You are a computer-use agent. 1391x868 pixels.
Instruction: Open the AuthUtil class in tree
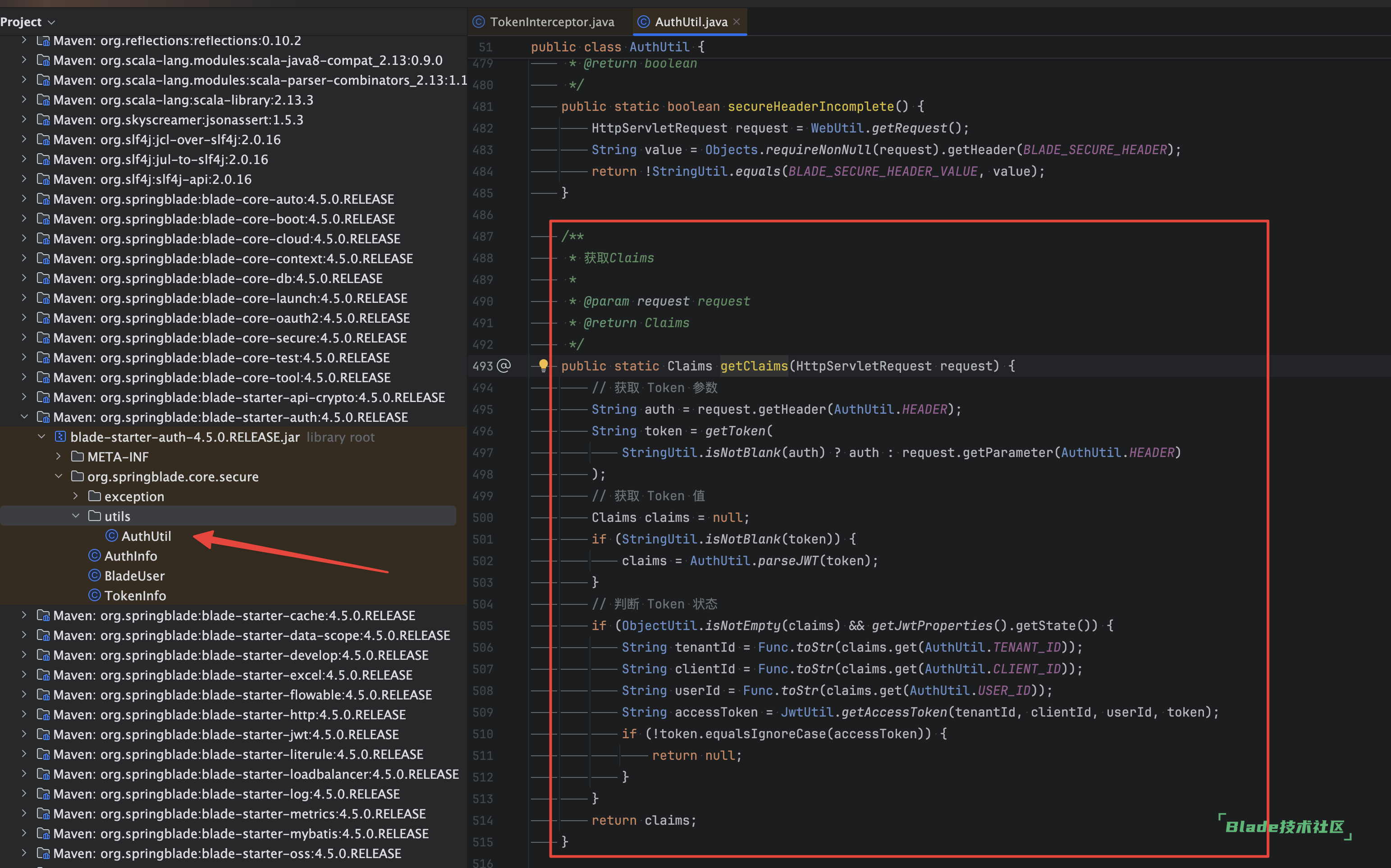[146, 535]
